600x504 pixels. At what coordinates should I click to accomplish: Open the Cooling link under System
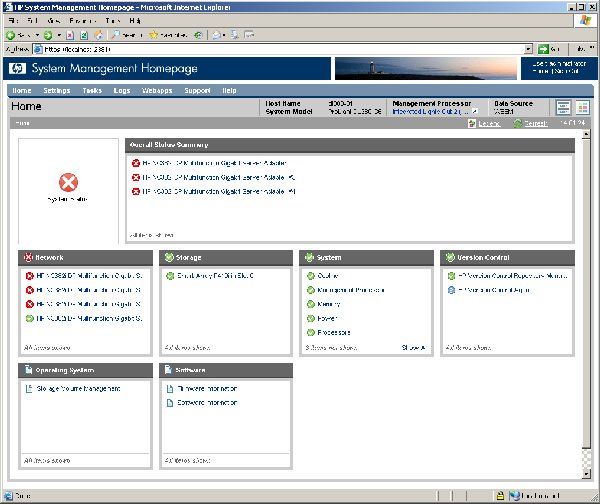coord(328,276)
